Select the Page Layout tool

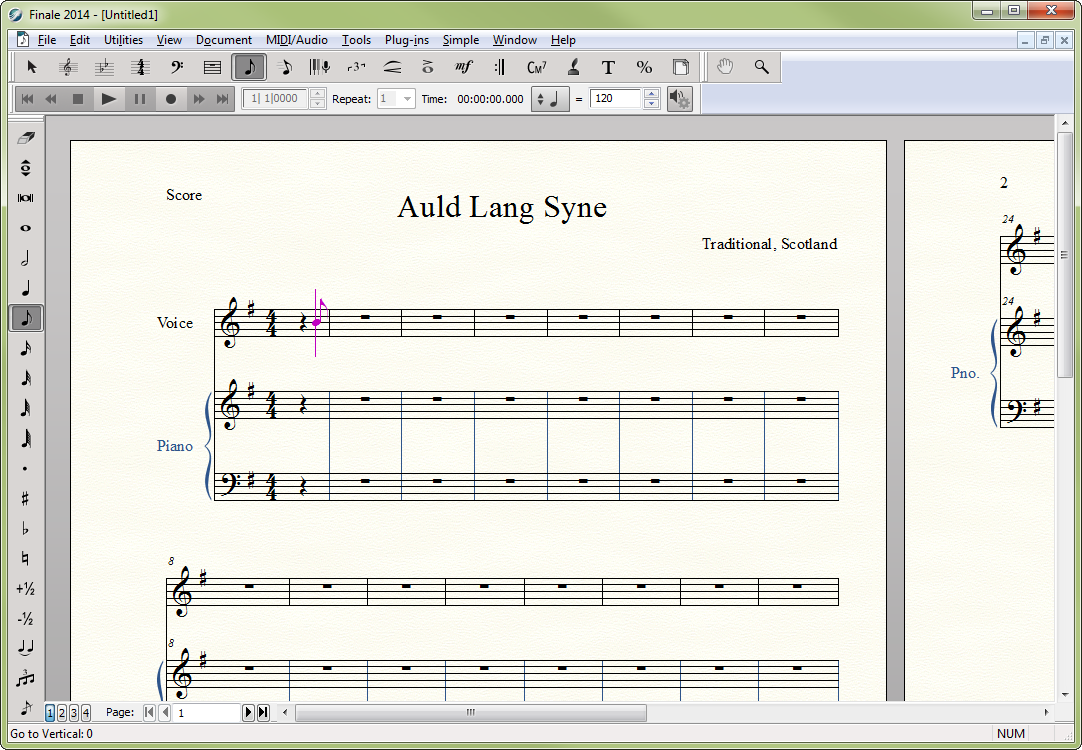680,67
